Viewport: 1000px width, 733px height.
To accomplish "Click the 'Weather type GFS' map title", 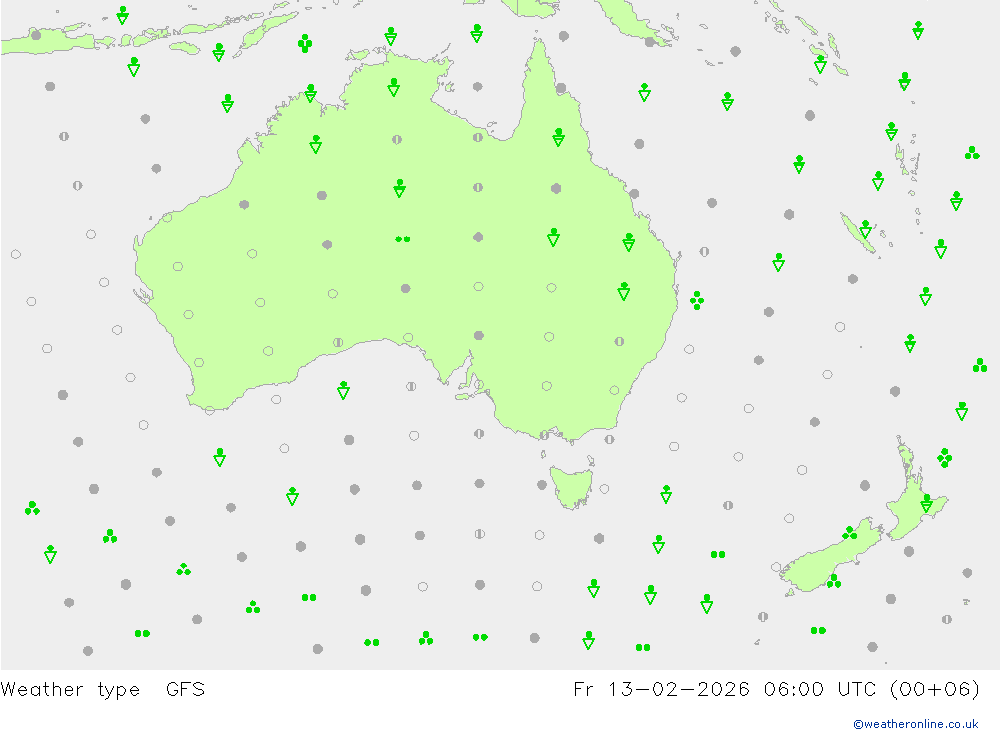I will point(103,690).
